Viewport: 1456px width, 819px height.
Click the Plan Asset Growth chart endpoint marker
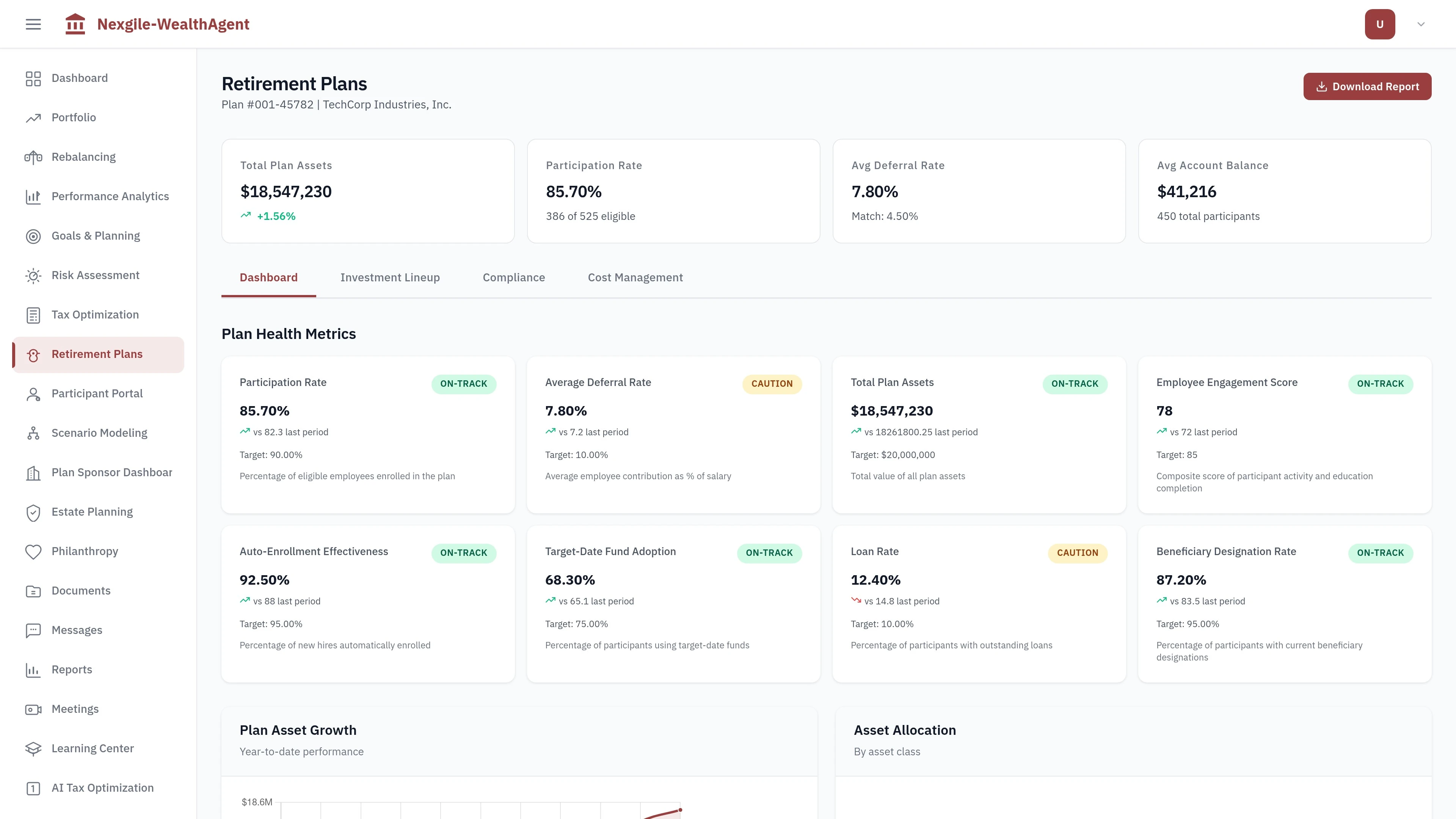point(680,810)
